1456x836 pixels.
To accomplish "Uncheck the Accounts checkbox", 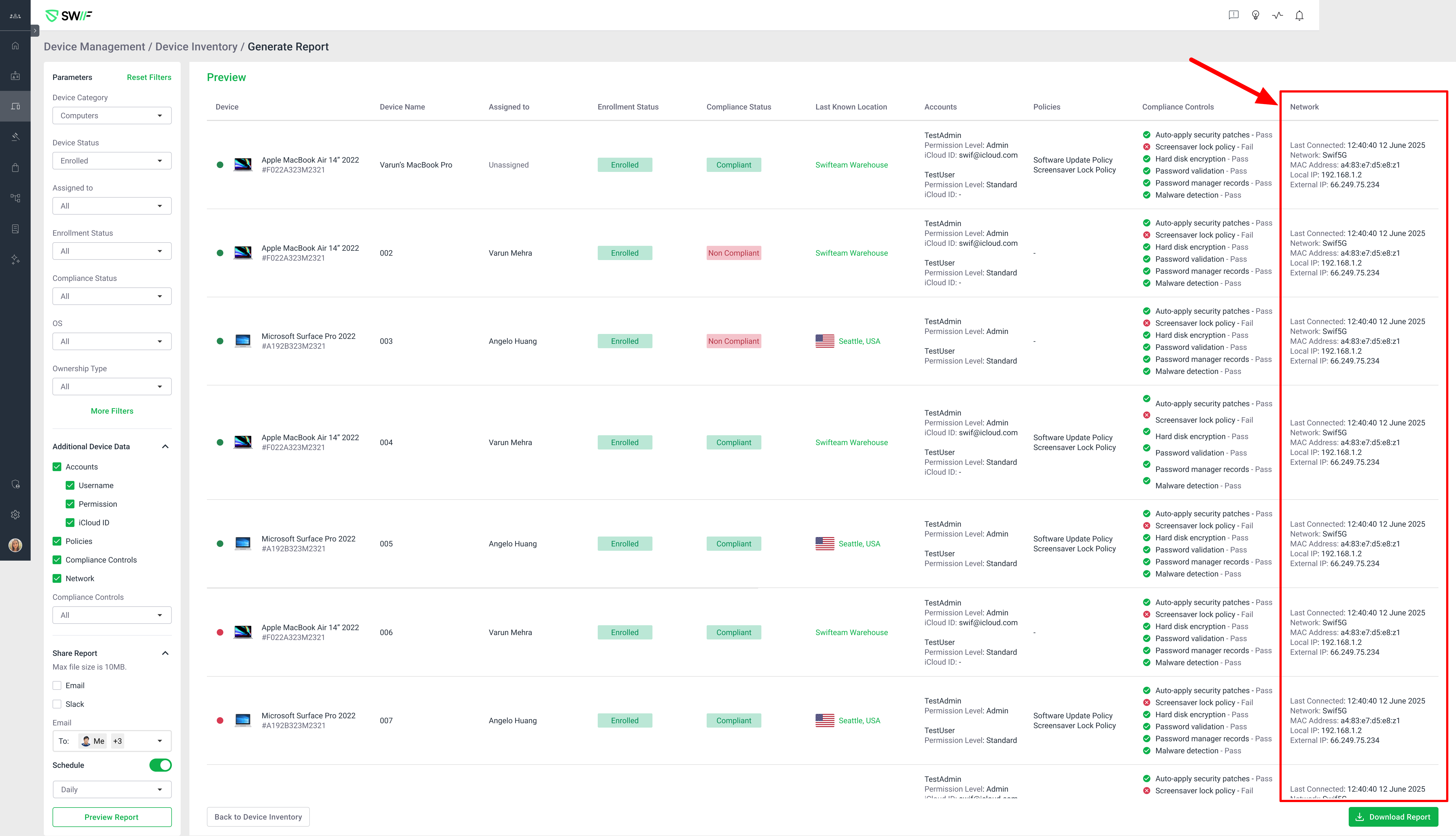I will pyautogui.click(x=57, y=467).
